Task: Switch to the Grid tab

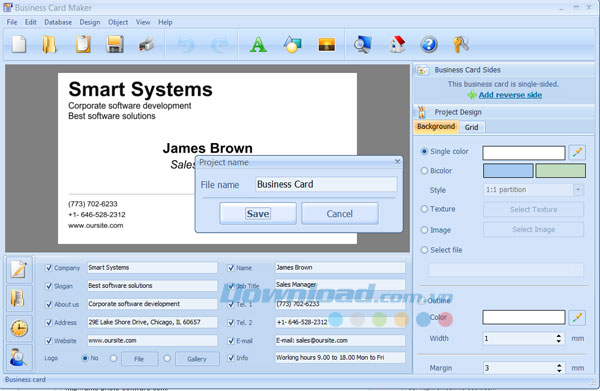Action: [471, 127]
